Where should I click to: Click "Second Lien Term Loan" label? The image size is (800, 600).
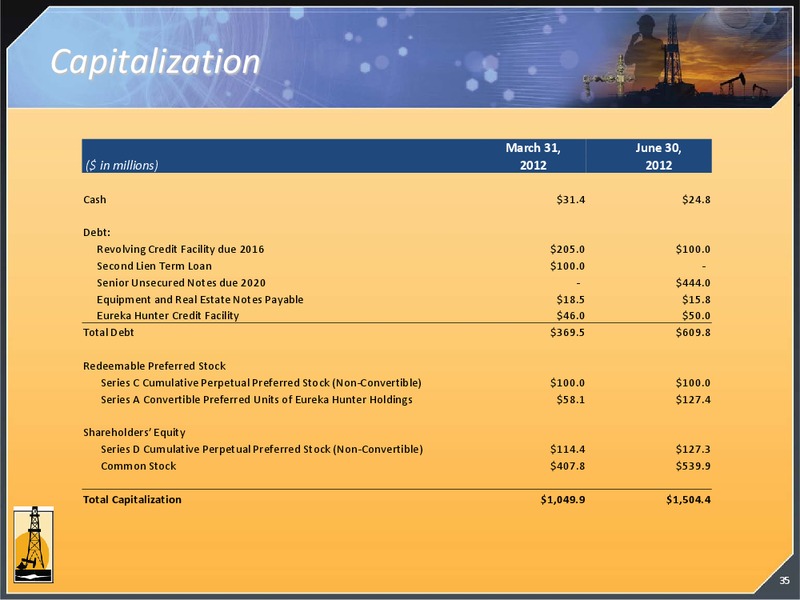point(154,266)
